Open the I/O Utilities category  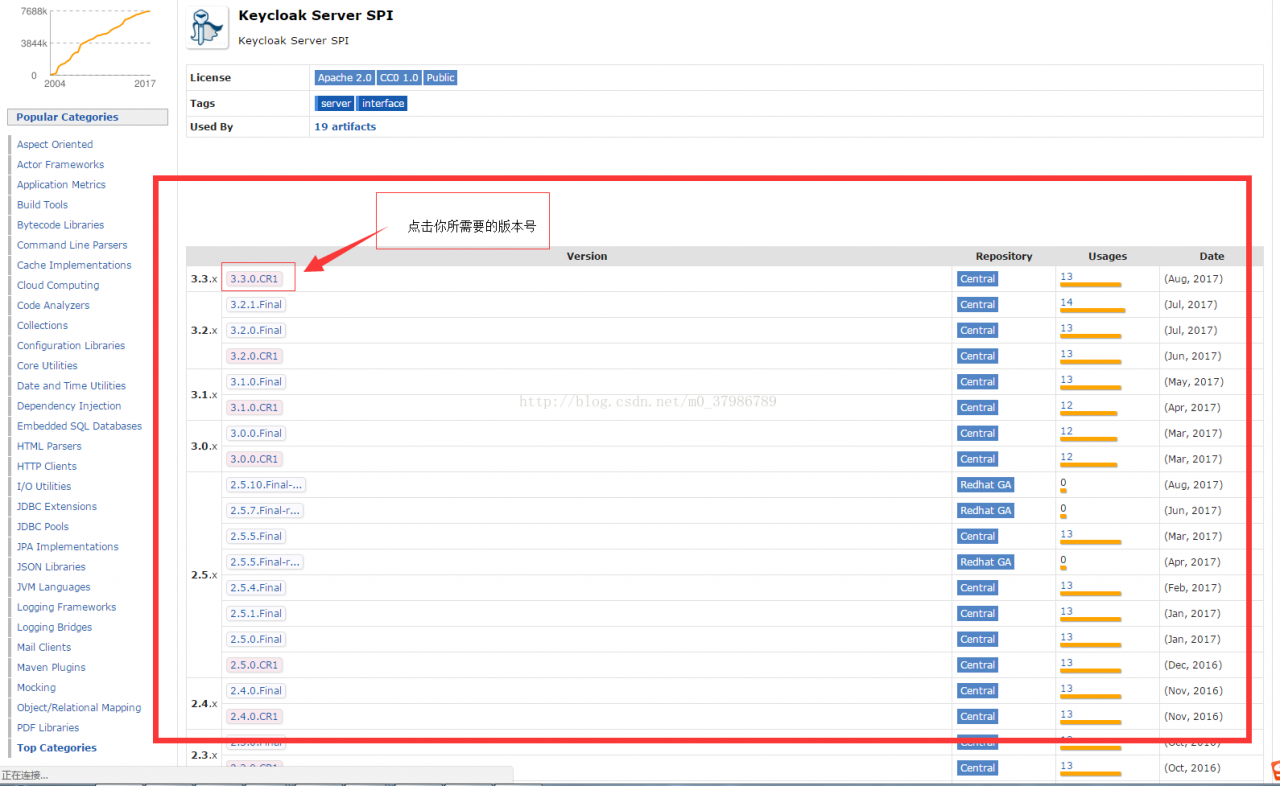44,486
